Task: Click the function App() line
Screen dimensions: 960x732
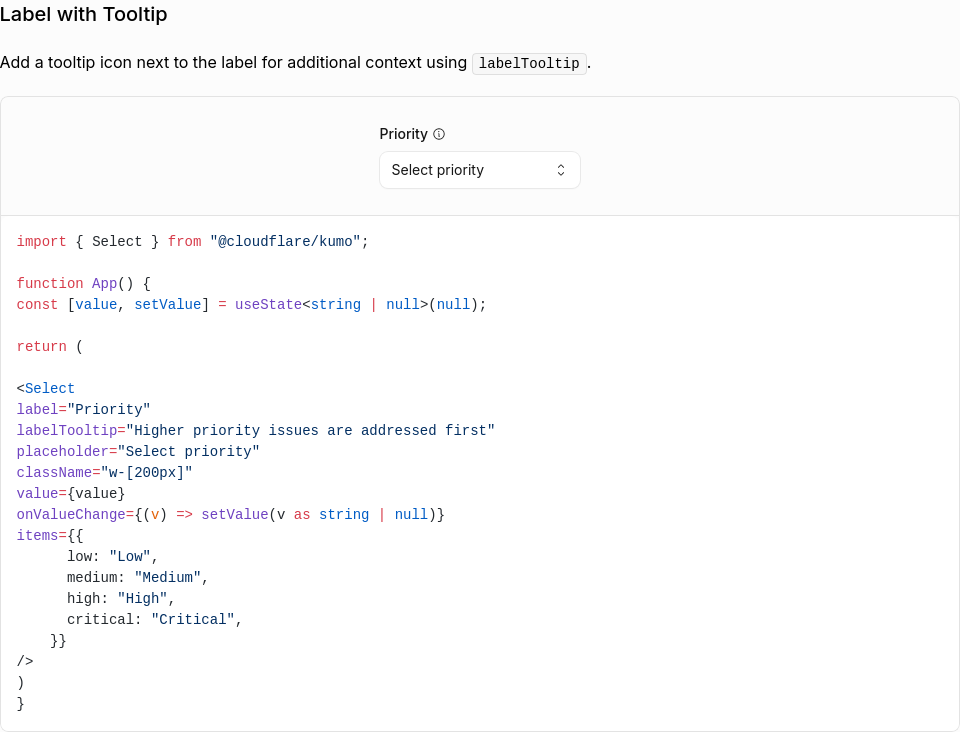Action: coord(83,284)
